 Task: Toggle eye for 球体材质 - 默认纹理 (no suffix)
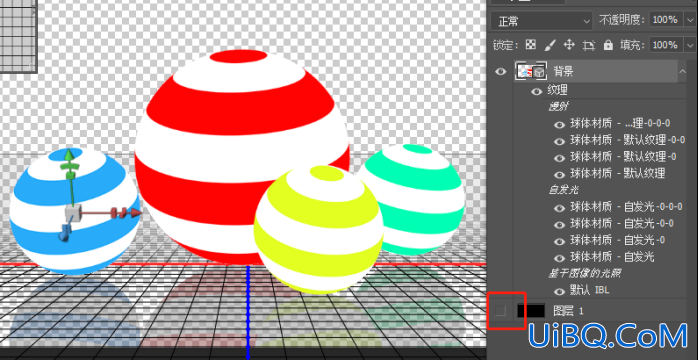click(560, 174)
